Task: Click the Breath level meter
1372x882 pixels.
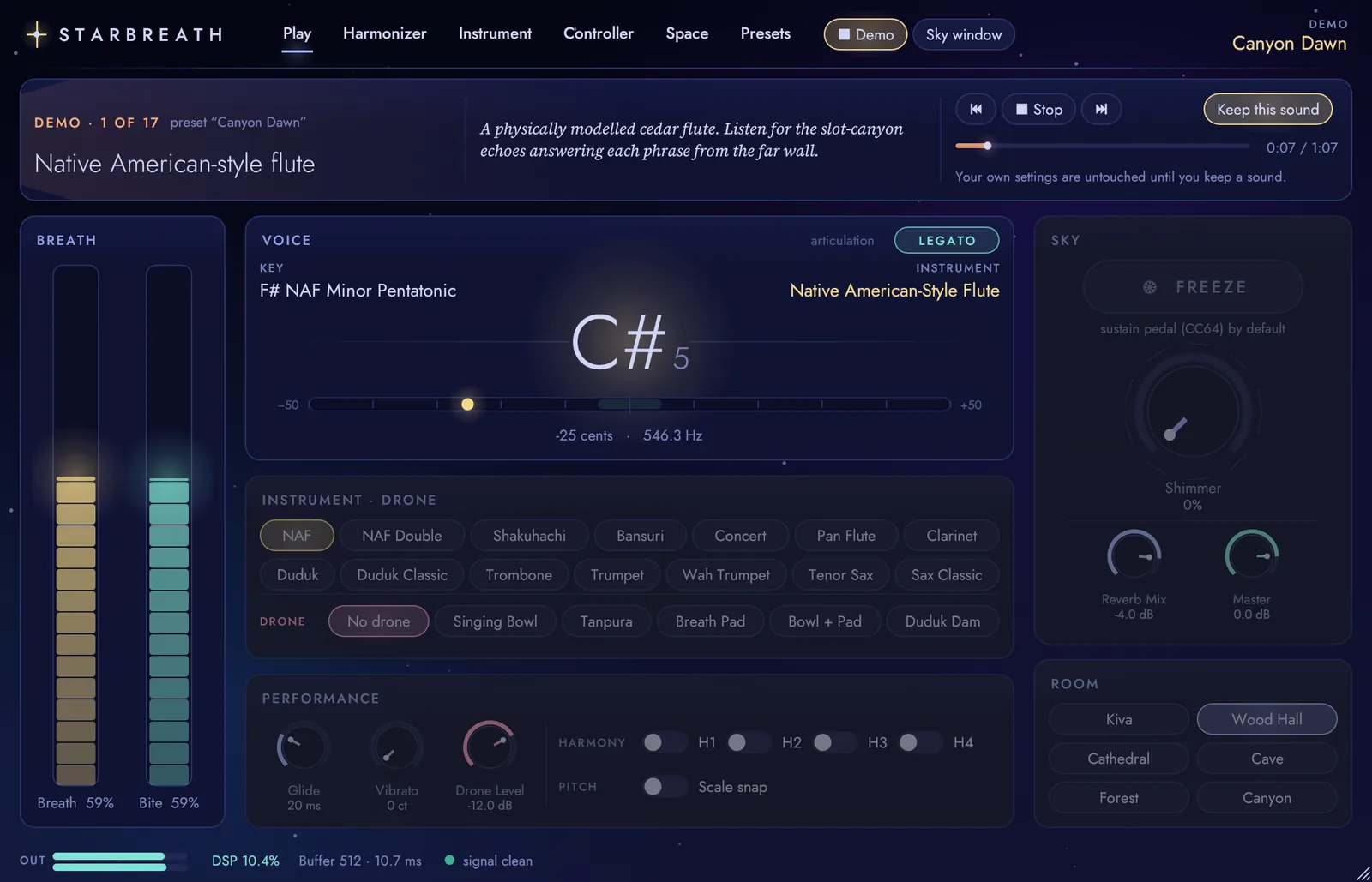Action: point(75,525)
